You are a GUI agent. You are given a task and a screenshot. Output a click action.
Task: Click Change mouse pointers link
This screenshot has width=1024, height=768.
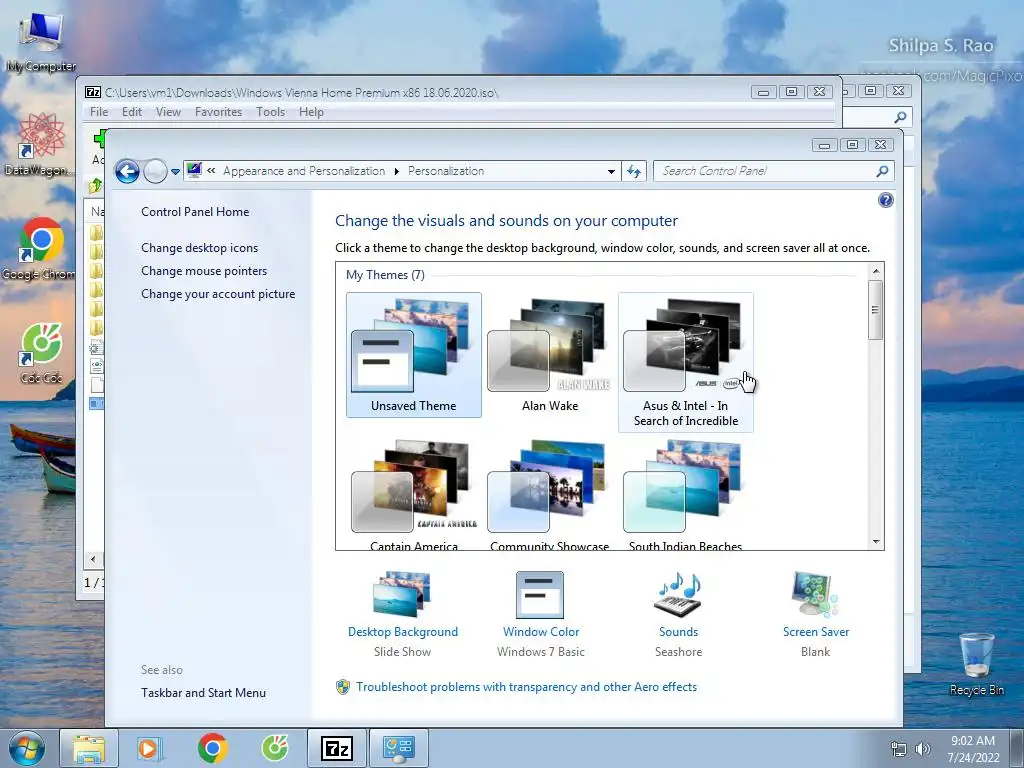[204, 270]
